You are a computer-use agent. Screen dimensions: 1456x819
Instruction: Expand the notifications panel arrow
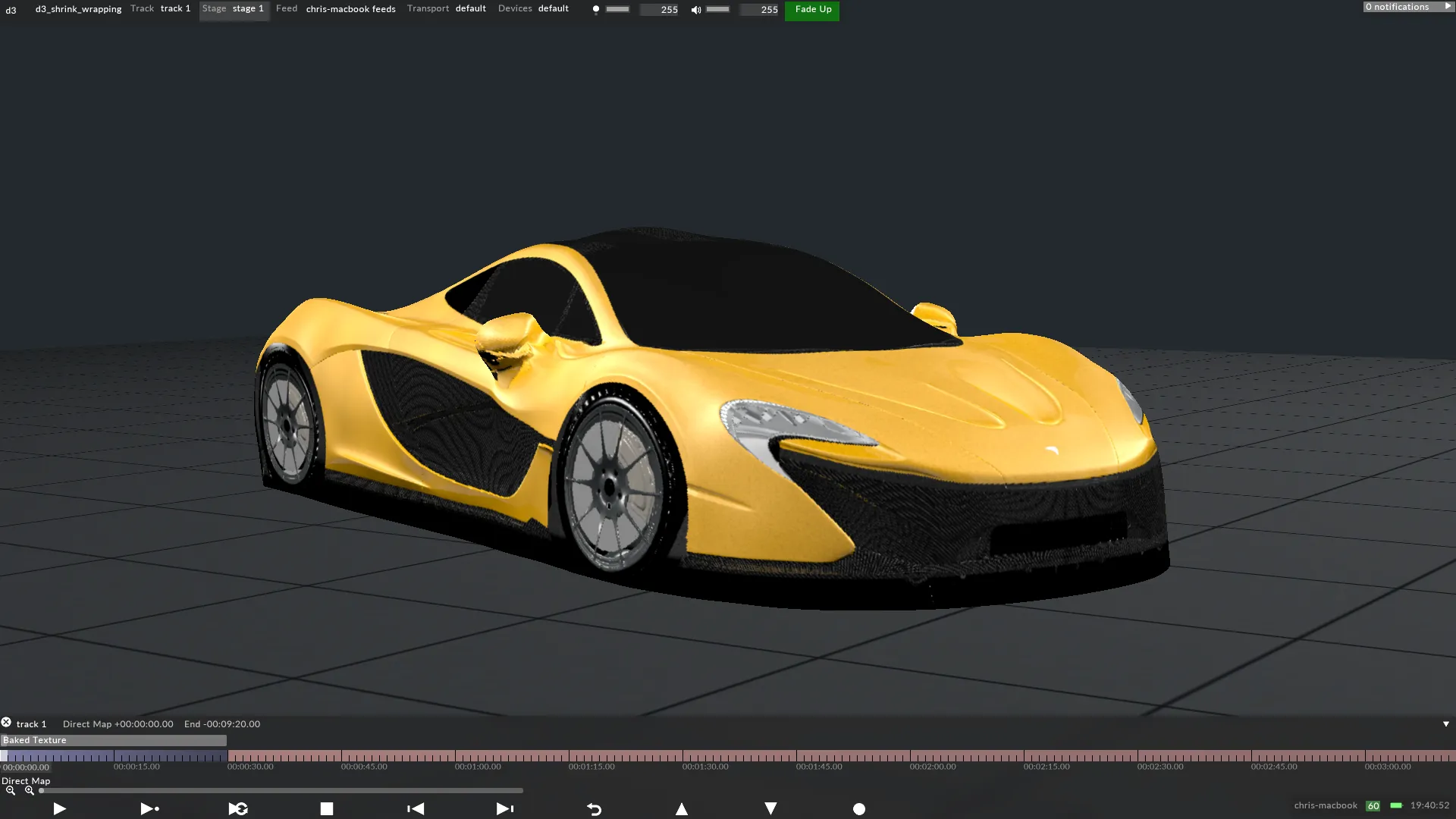point(1448,7)
